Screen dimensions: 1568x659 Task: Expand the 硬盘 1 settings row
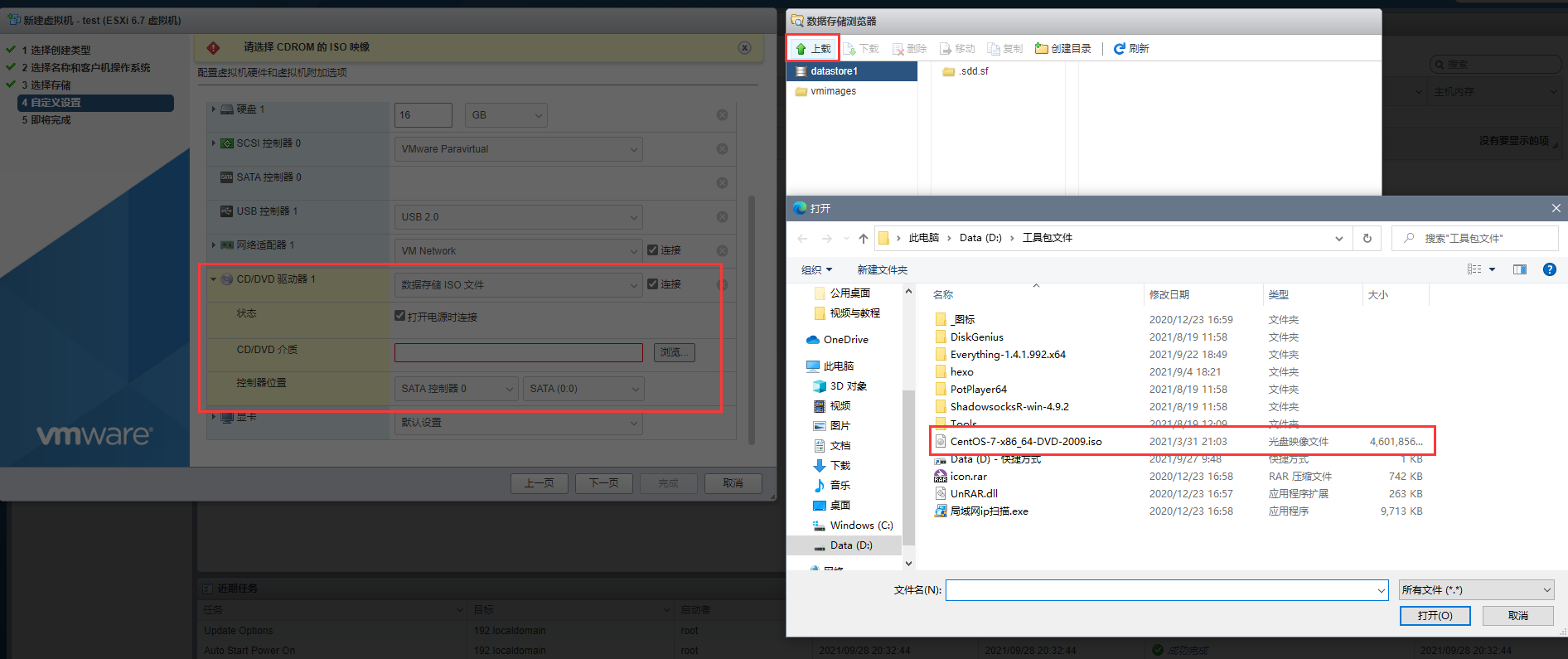pos(213,109)
